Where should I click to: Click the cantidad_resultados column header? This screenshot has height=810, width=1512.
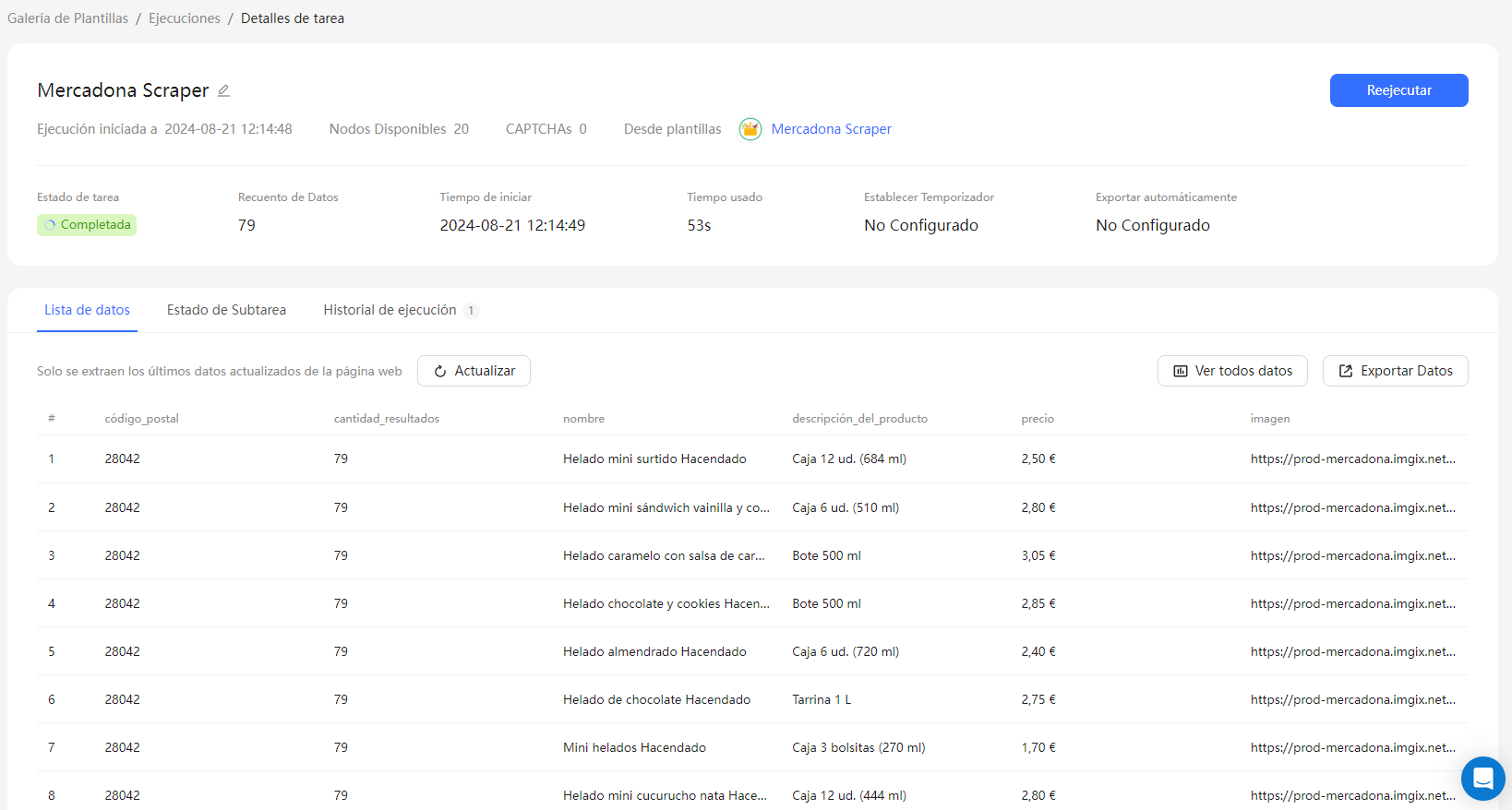coord(387,419)
